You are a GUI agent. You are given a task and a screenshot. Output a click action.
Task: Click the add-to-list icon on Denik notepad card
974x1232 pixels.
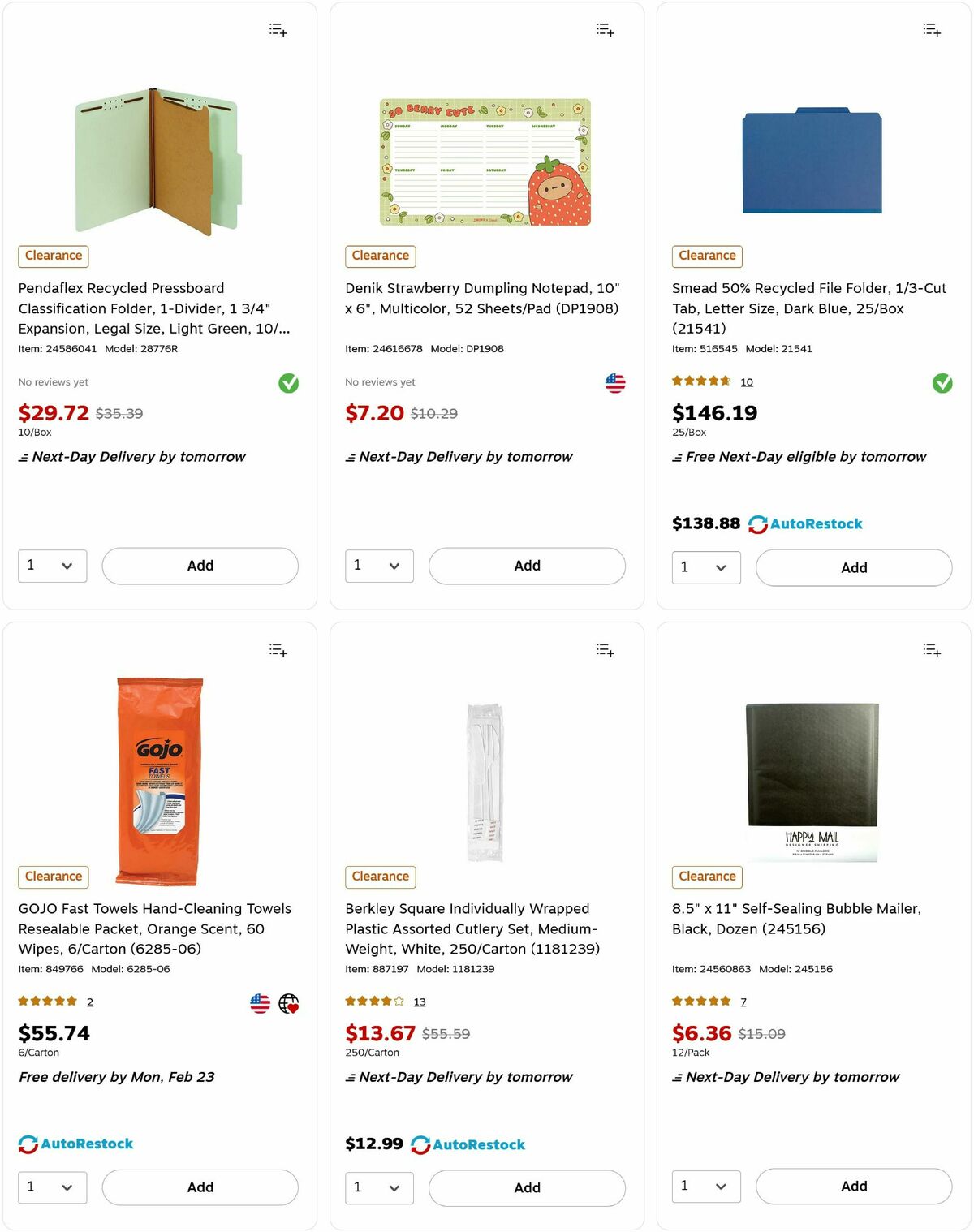604,29
